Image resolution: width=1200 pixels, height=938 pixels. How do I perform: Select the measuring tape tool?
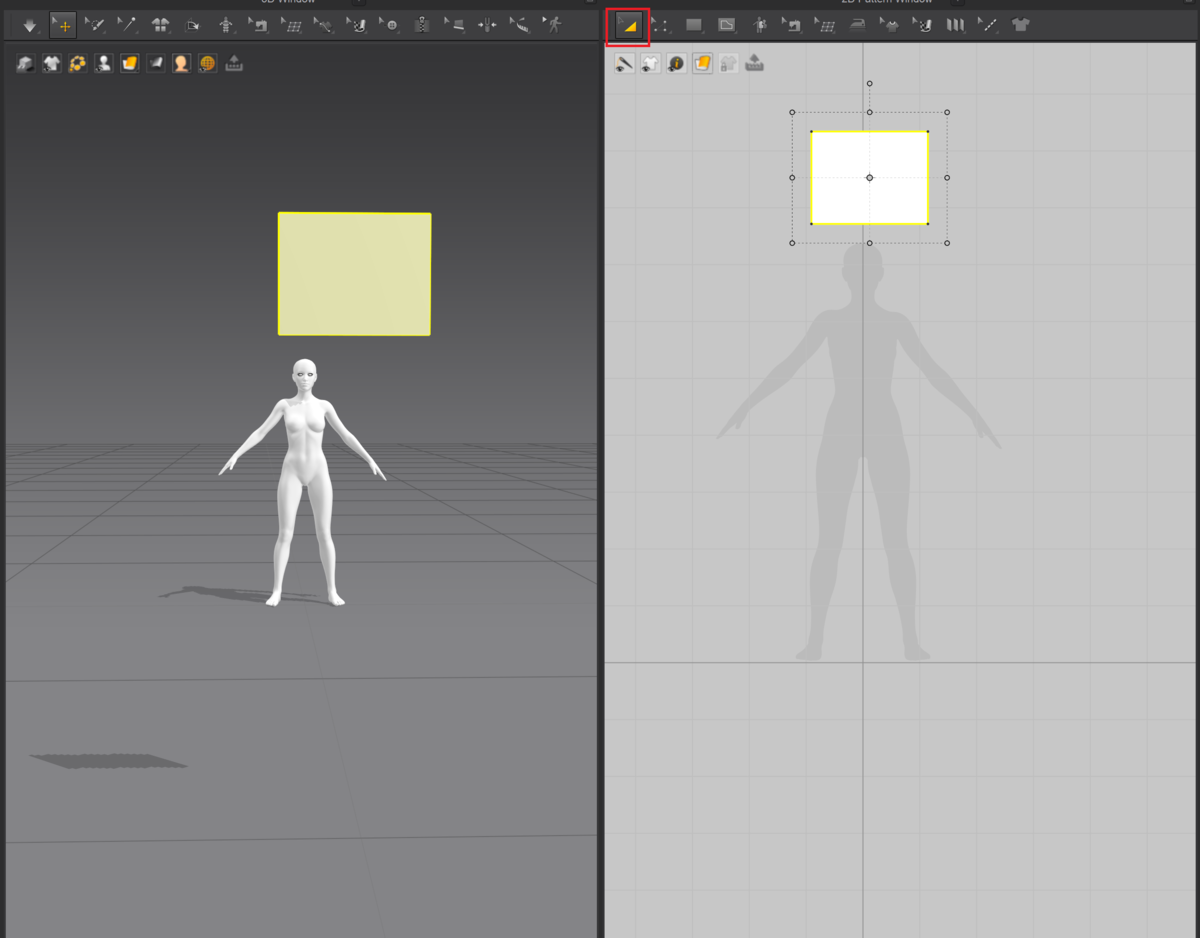(x=520, y=25)
